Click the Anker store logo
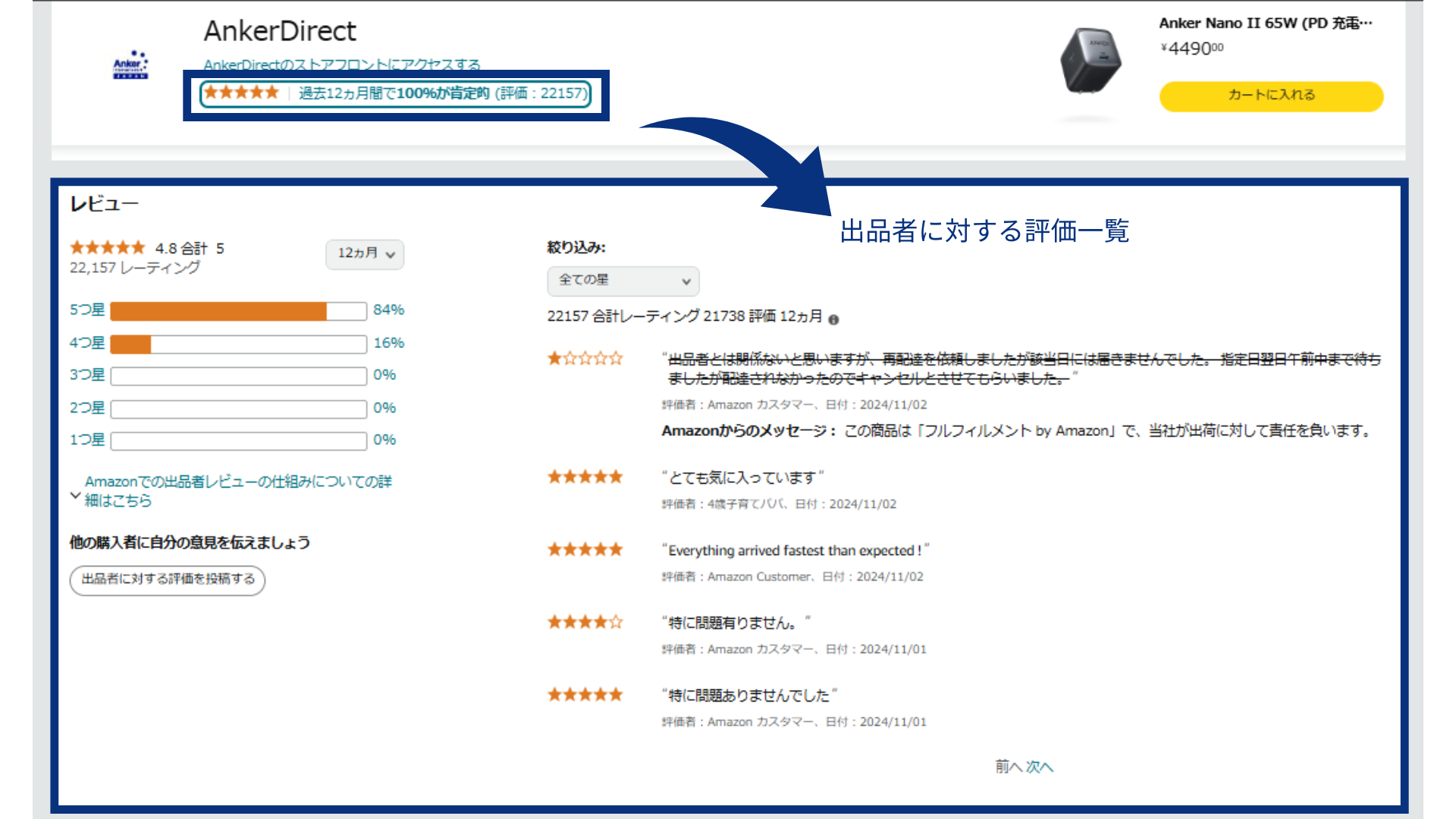The image size is (1456, 819). coord(130,64)
